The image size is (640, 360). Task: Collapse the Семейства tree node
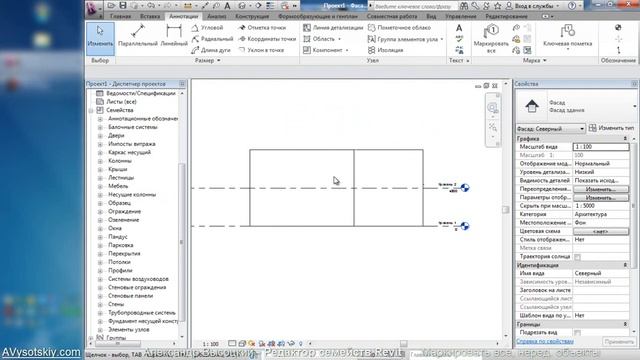(91, 111)
